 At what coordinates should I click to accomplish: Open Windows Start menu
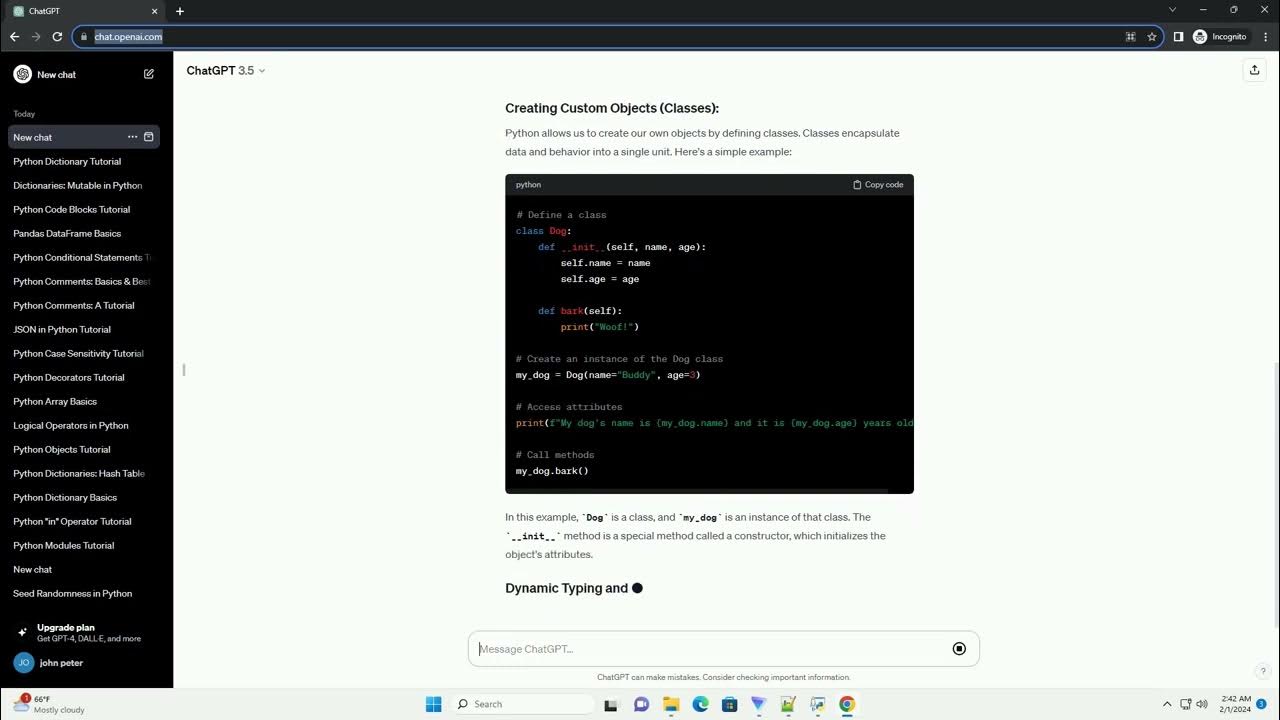click(x=433, y=704)
